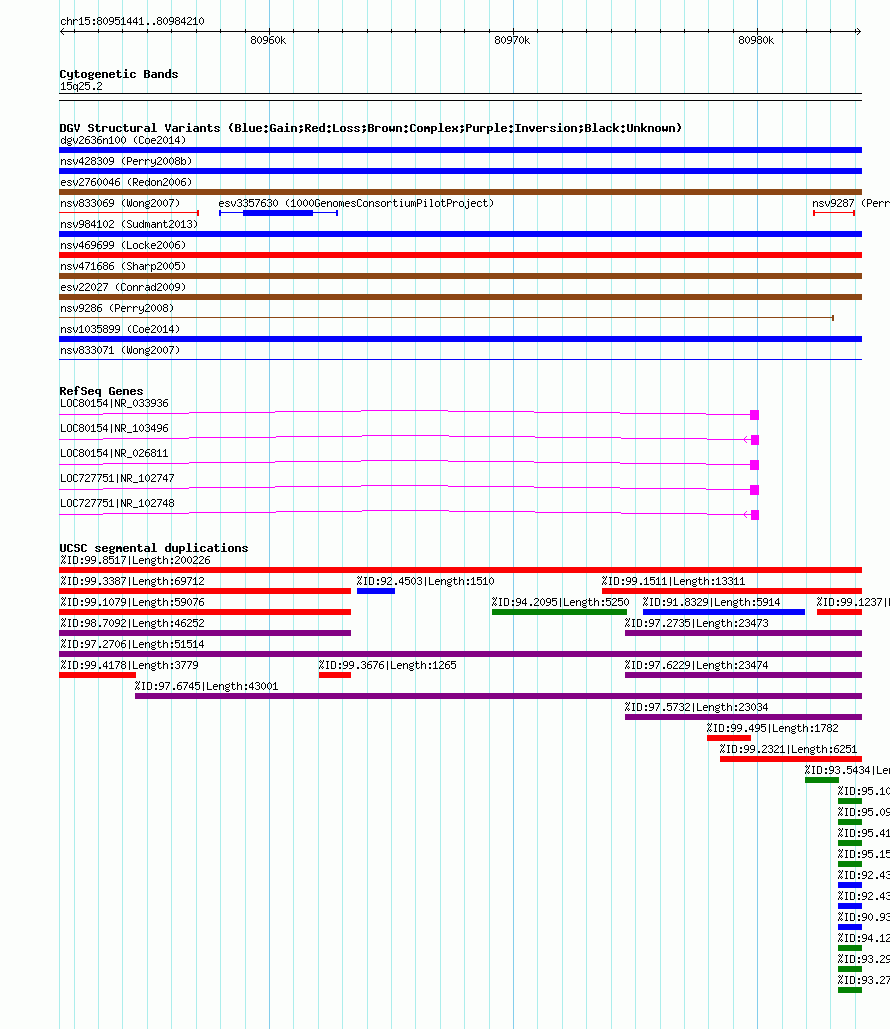
Task: Click the %ID:90.93 duplication label
Action: 864,917
